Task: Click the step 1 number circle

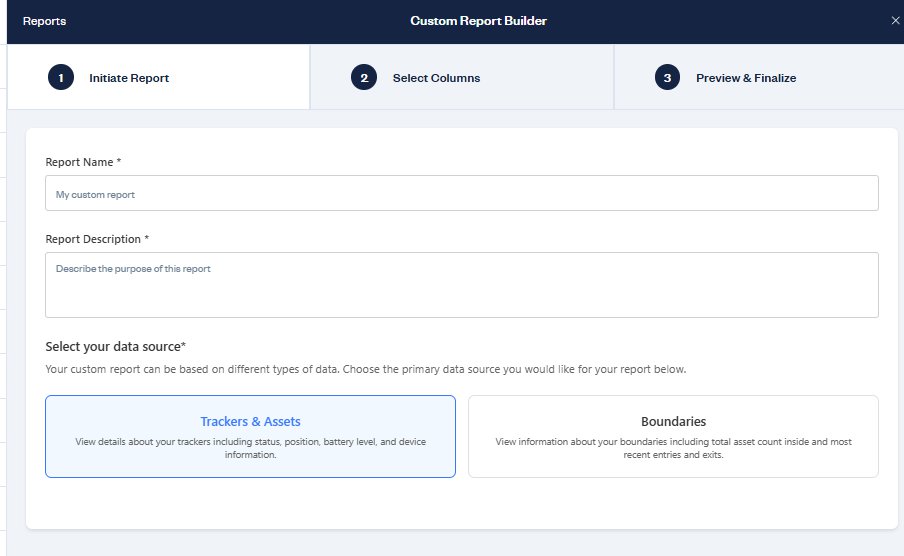Action: (x=60, y=78)
